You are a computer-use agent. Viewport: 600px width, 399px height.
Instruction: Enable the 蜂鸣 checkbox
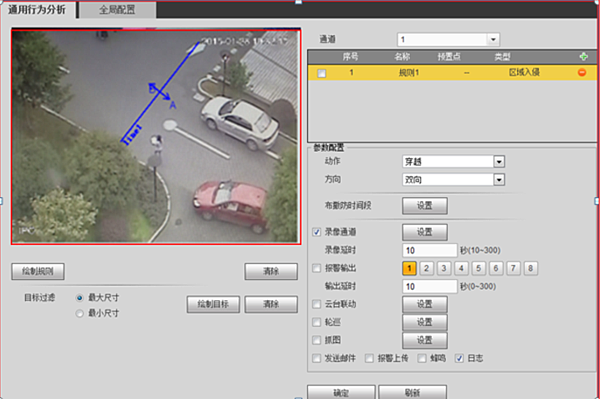tap(422, 358)
